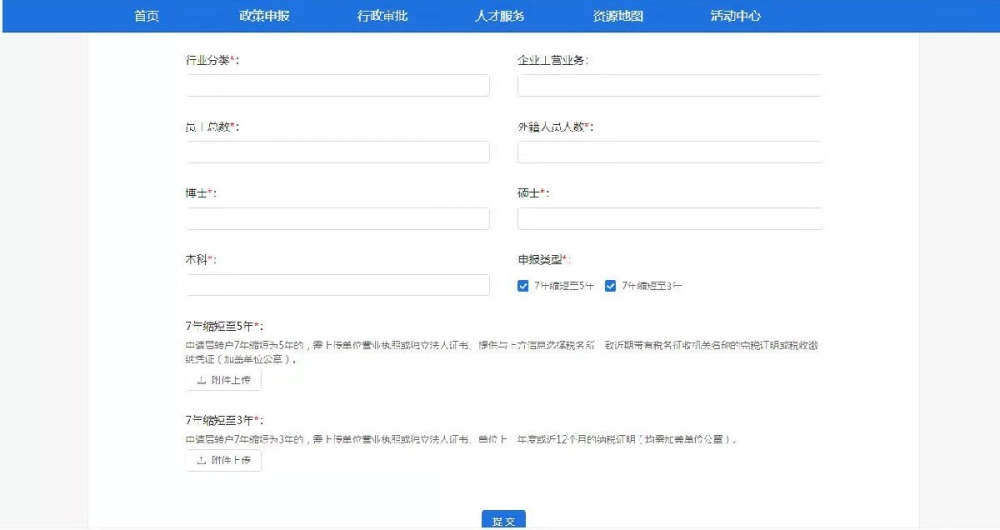Submit the form with the 提交 button
The width and height of the screenshot is (1000, 530).
click(x=504, y=520)
